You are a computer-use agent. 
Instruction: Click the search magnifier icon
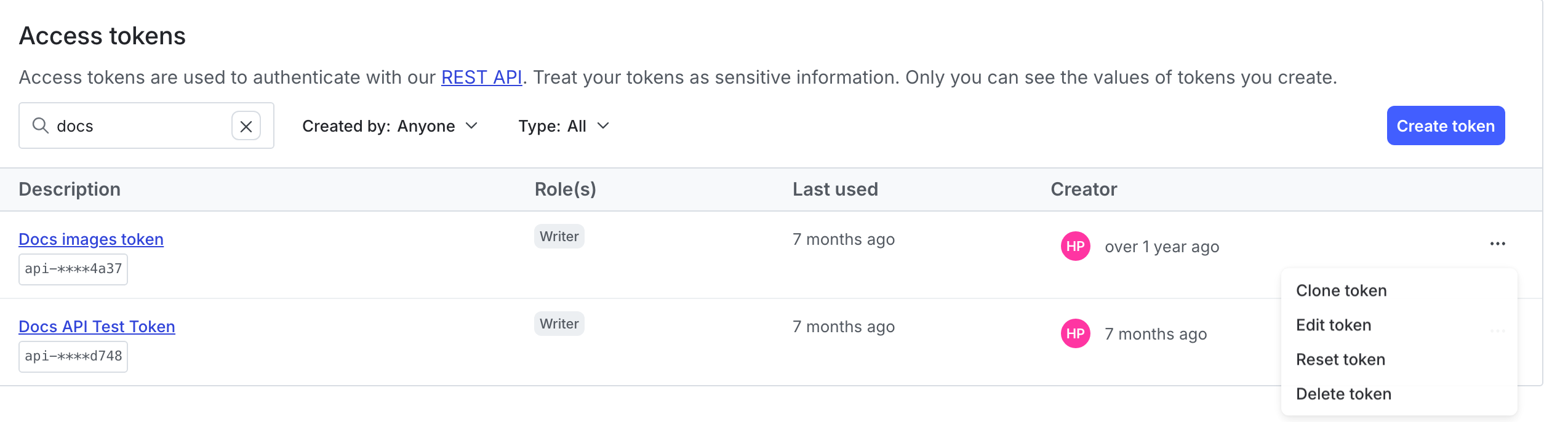(41, 125)
